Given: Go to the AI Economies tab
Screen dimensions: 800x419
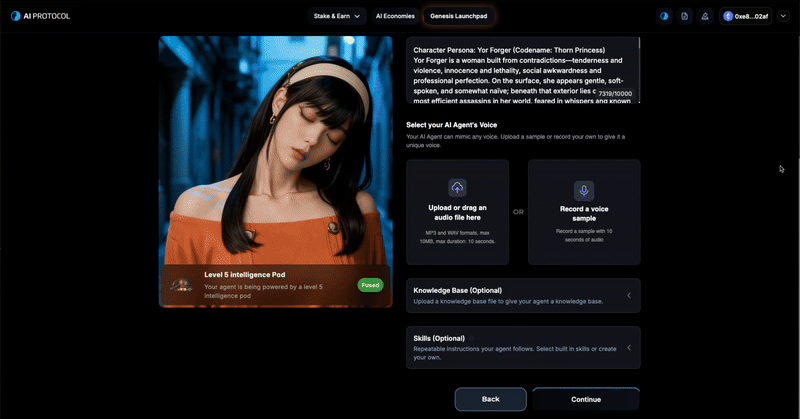Looking at the screenshot, I should [394, 16].
